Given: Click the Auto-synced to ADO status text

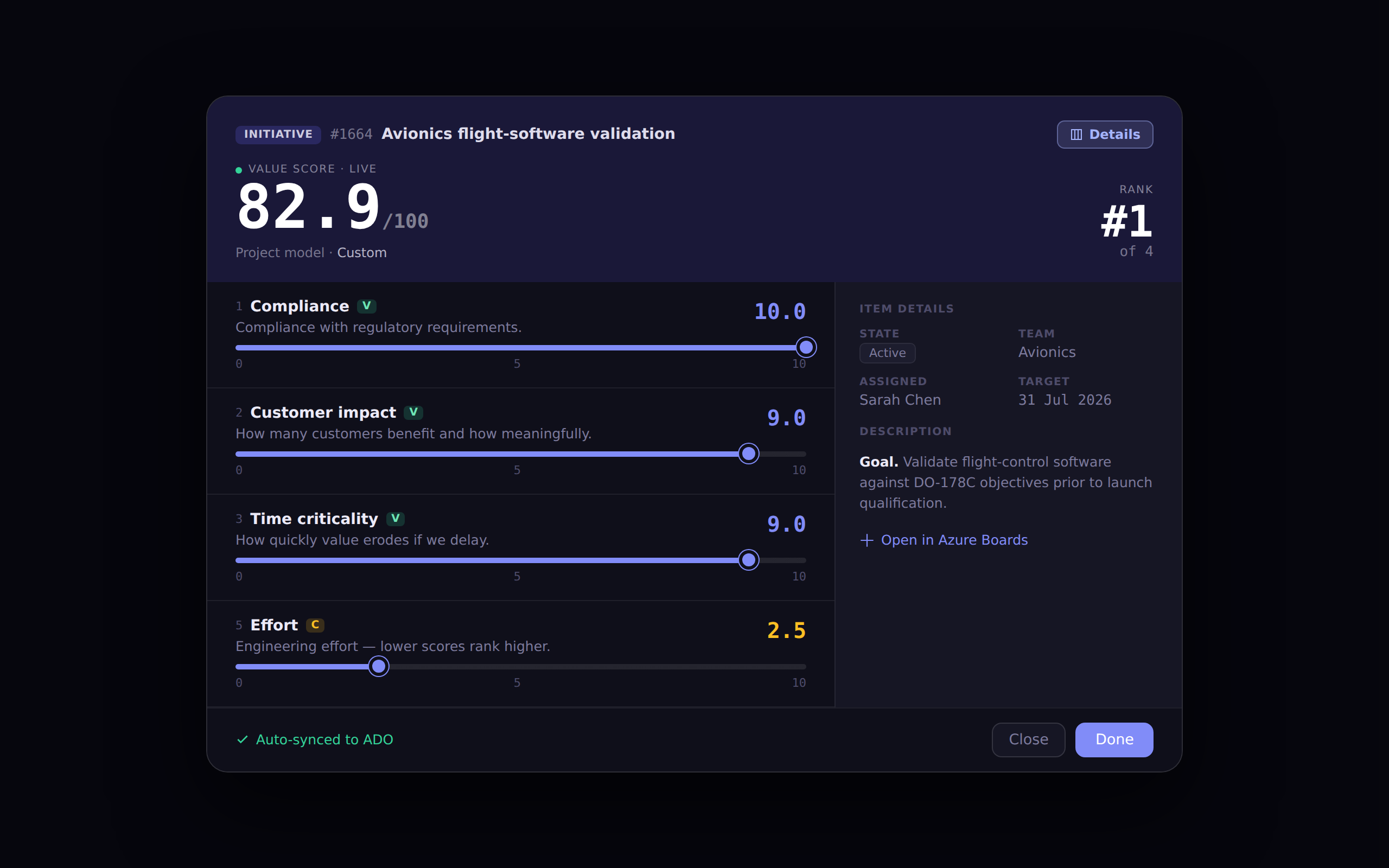Looking at the screenshot, I should [324, 739].
